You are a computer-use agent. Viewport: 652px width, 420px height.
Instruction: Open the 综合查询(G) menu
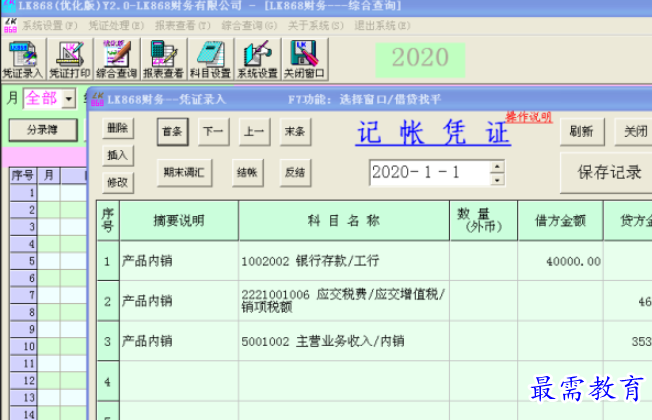[x=249, y=26]
